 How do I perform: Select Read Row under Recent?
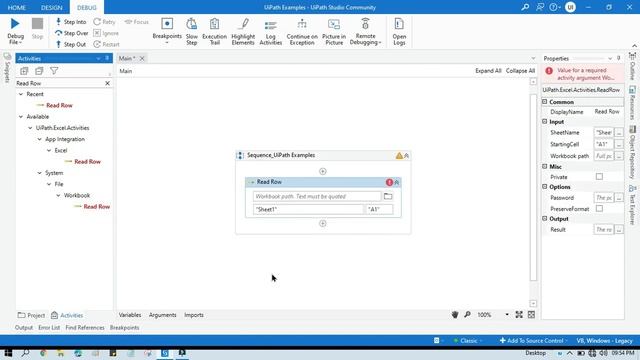59,105
